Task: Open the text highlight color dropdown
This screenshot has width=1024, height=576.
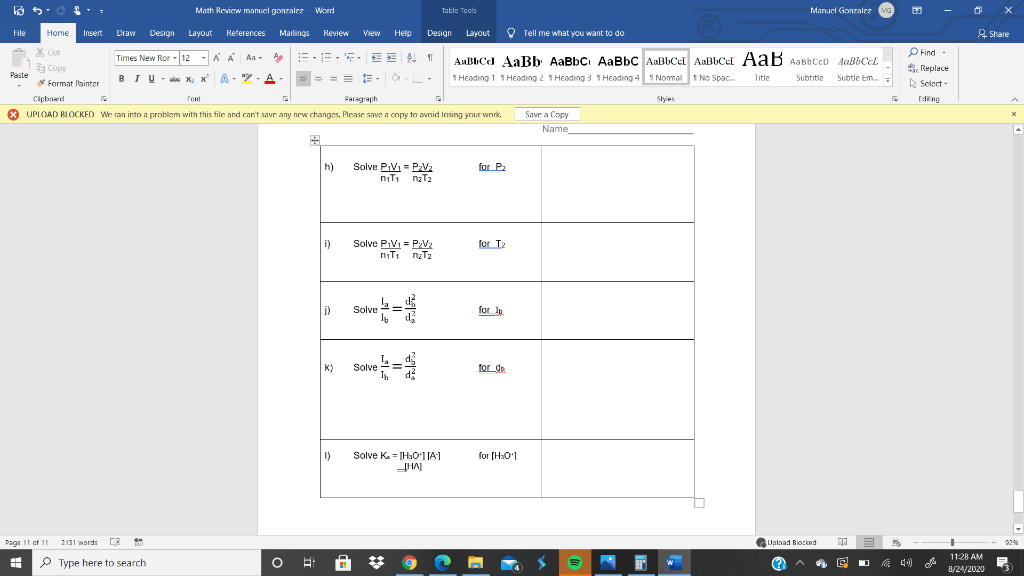Action: [258, 78]
